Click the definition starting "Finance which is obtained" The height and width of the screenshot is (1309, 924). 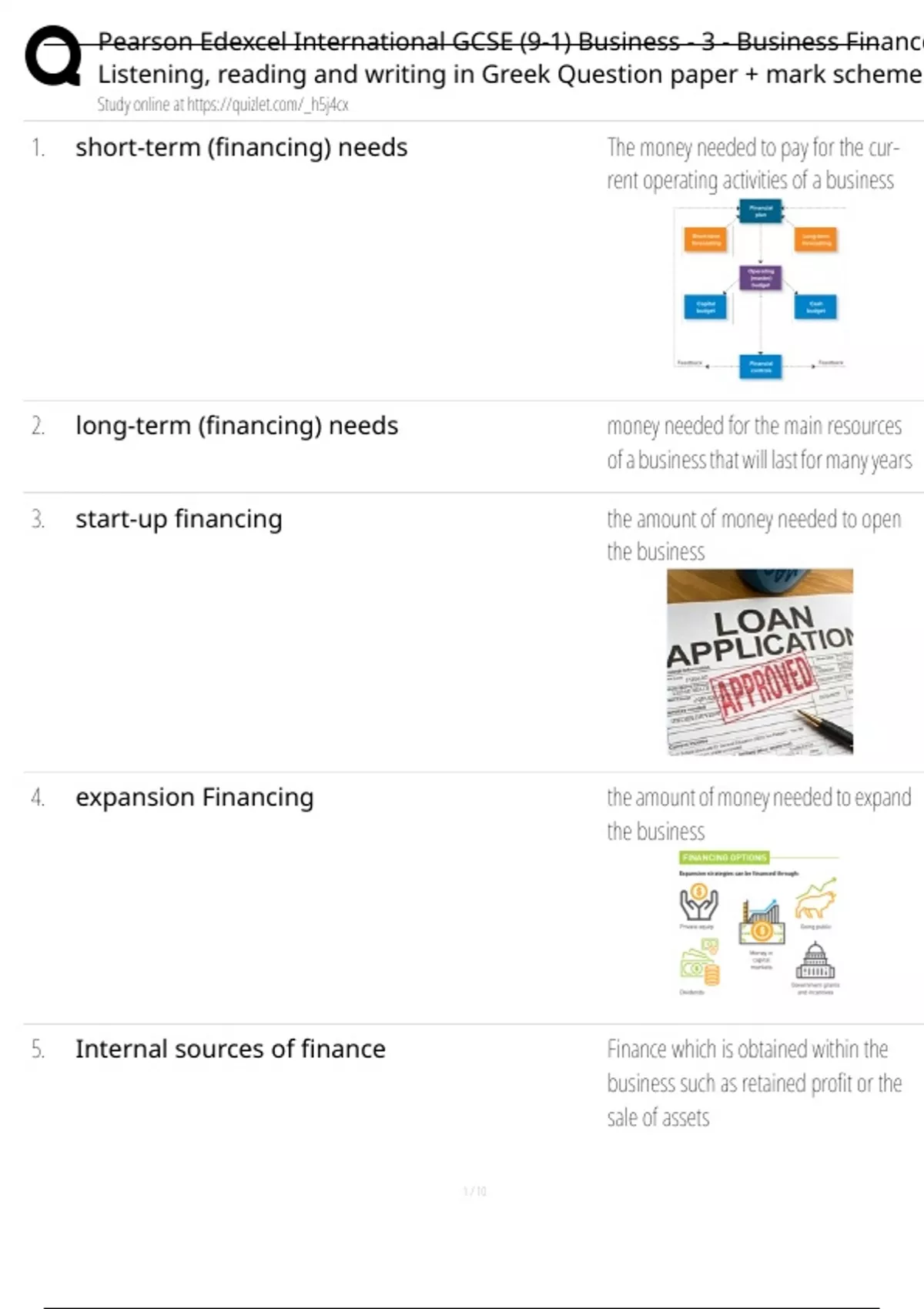[755, 1083]
